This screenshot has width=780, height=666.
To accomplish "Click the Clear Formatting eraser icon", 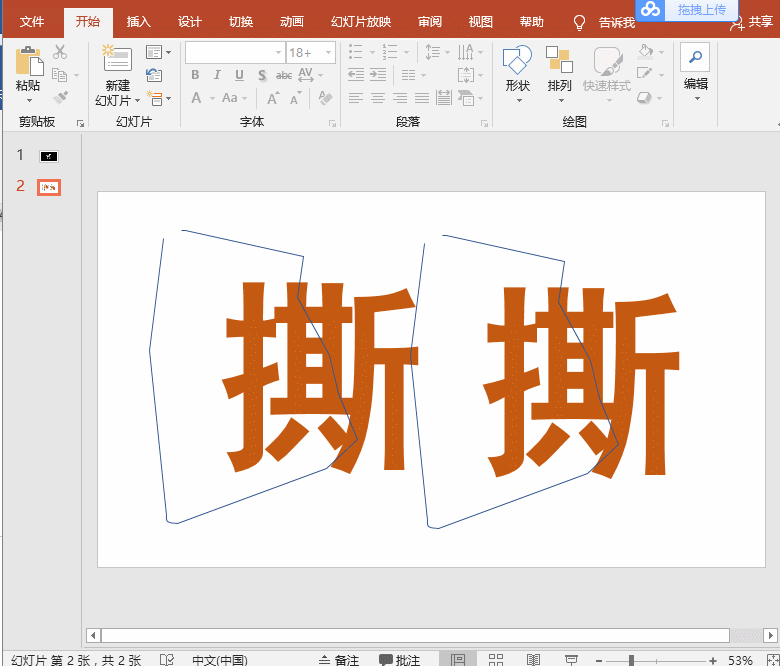I will (325, 97).
